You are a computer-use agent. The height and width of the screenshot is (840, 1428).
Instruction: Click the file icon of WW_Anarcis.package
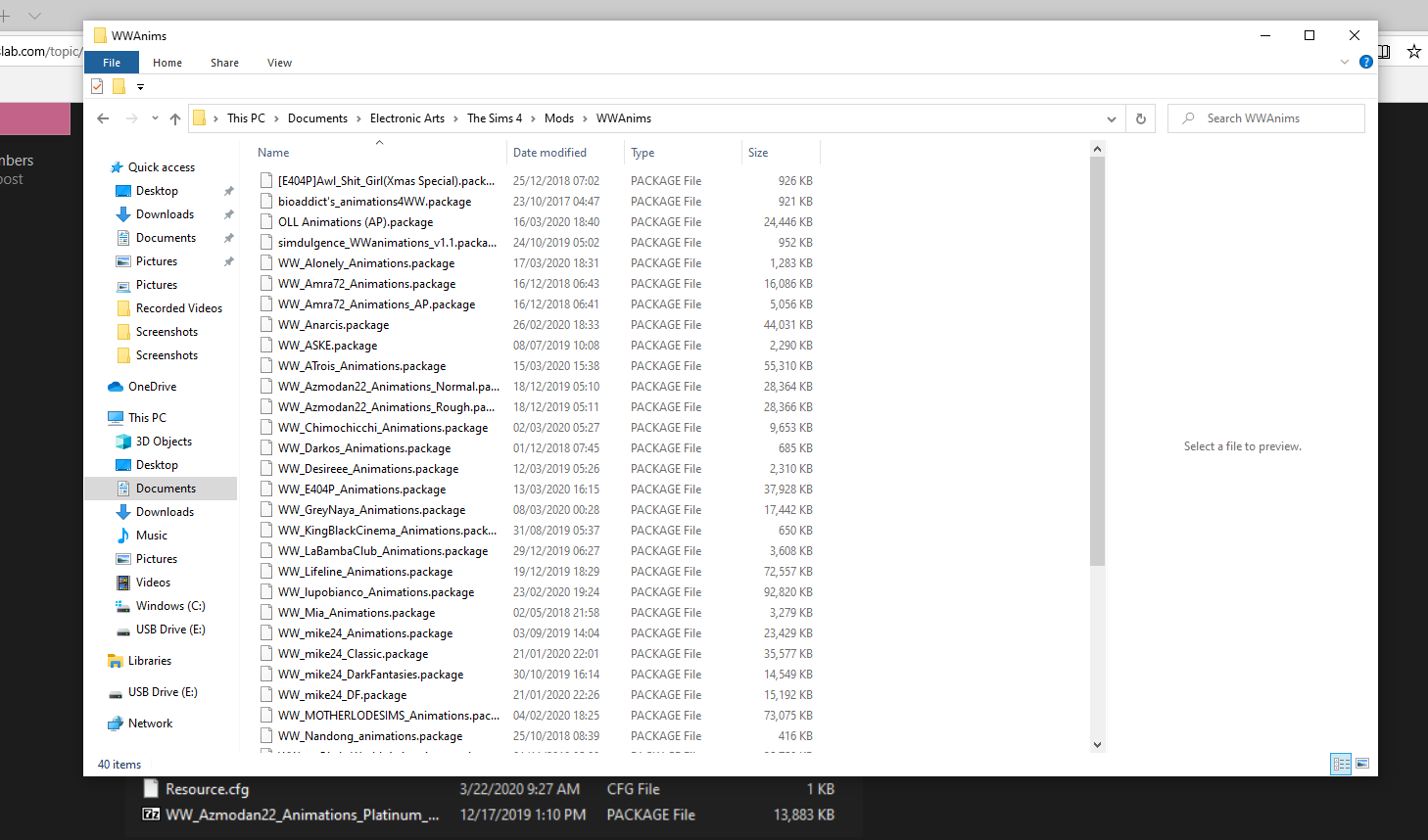[x=266, y=325]
